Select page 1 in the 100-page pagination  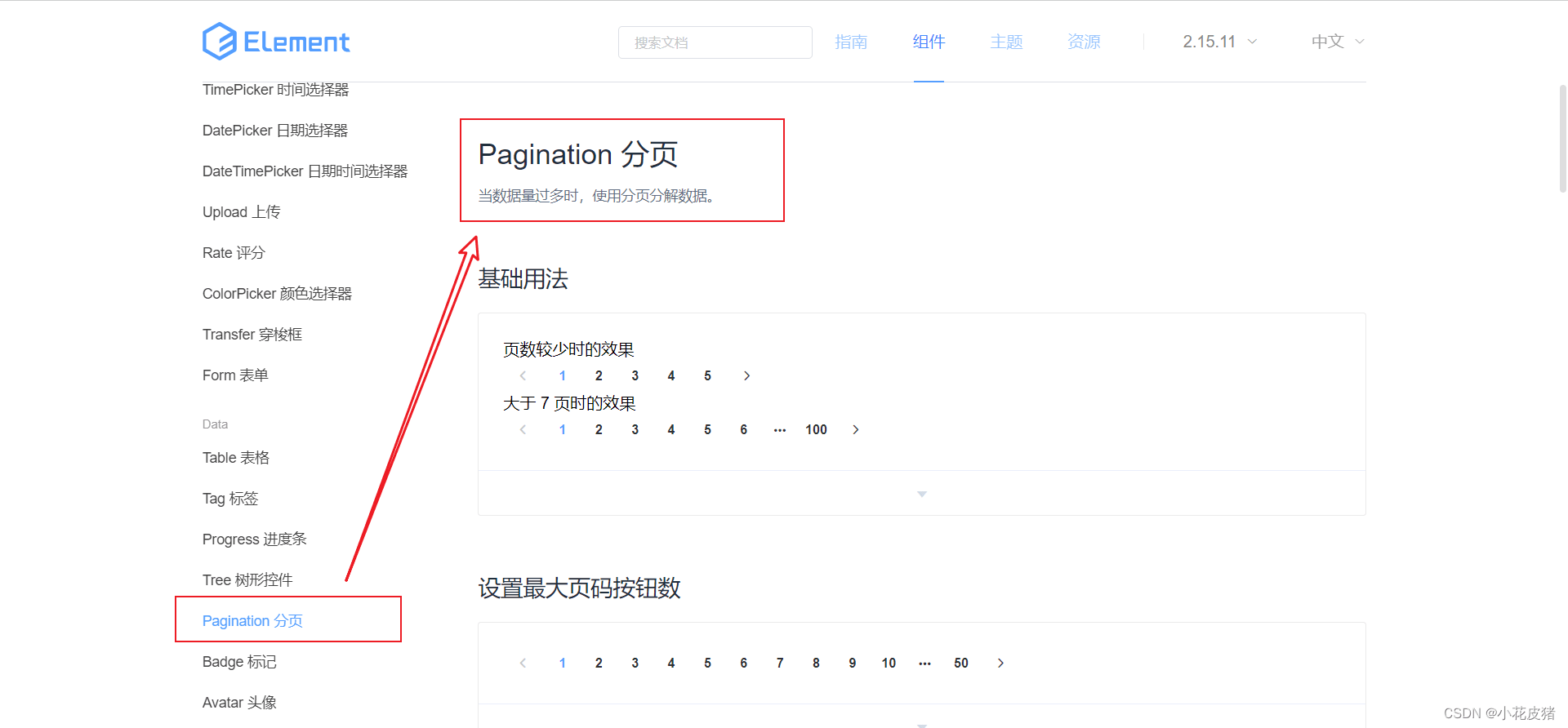tap(563, 429)
